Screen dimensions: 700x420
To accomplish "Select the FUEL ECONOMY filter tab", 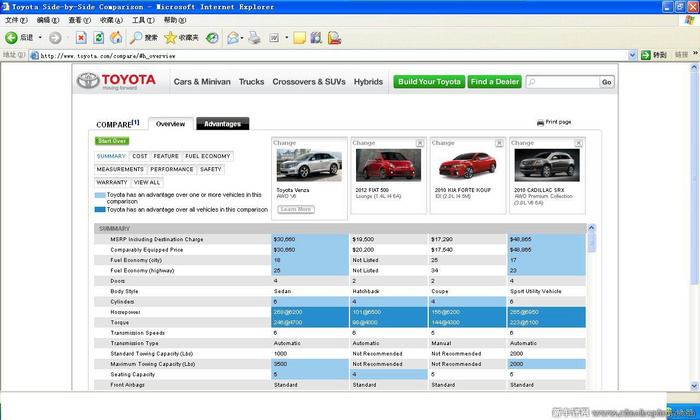I will click(208, 156).
